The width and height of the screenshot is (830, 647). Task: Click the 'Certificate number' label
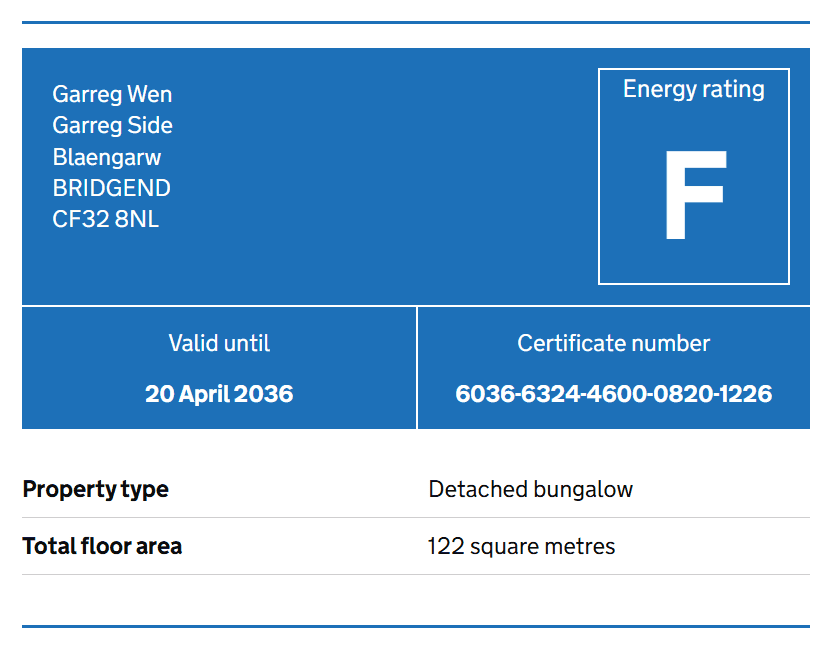point(614,343)
